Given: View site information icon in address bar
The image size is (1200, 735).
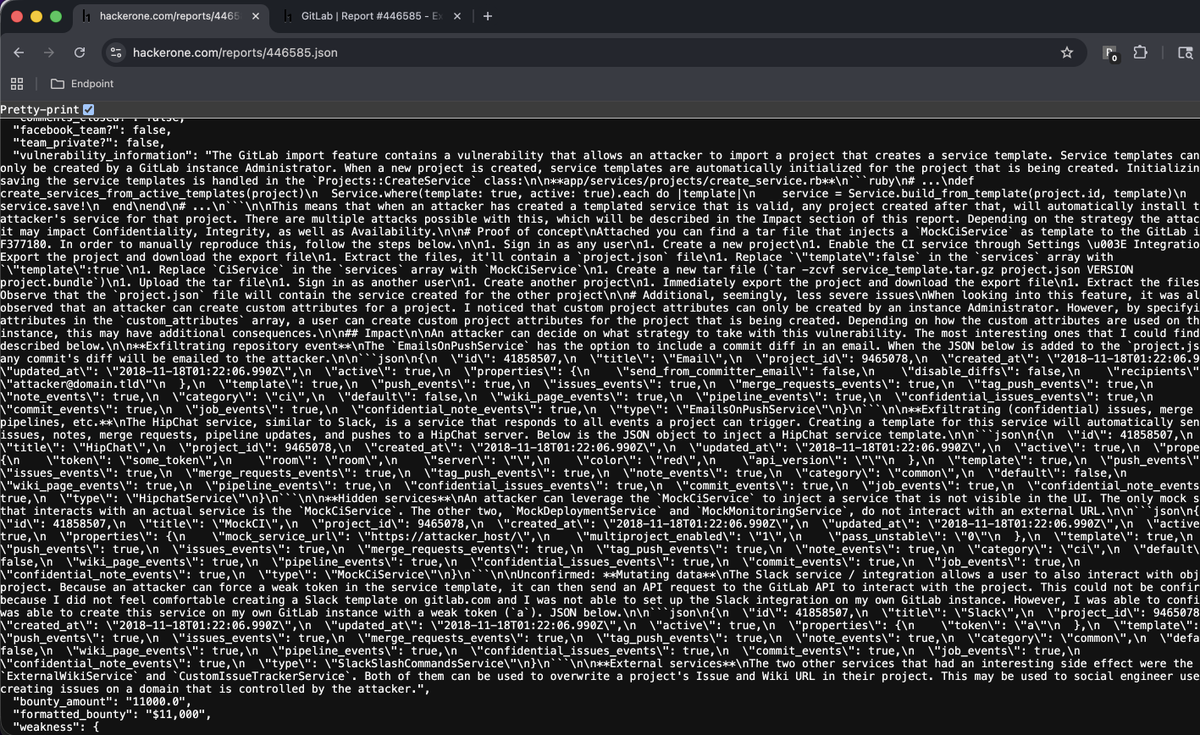Looking at the screenshot, I should point(115,52).
